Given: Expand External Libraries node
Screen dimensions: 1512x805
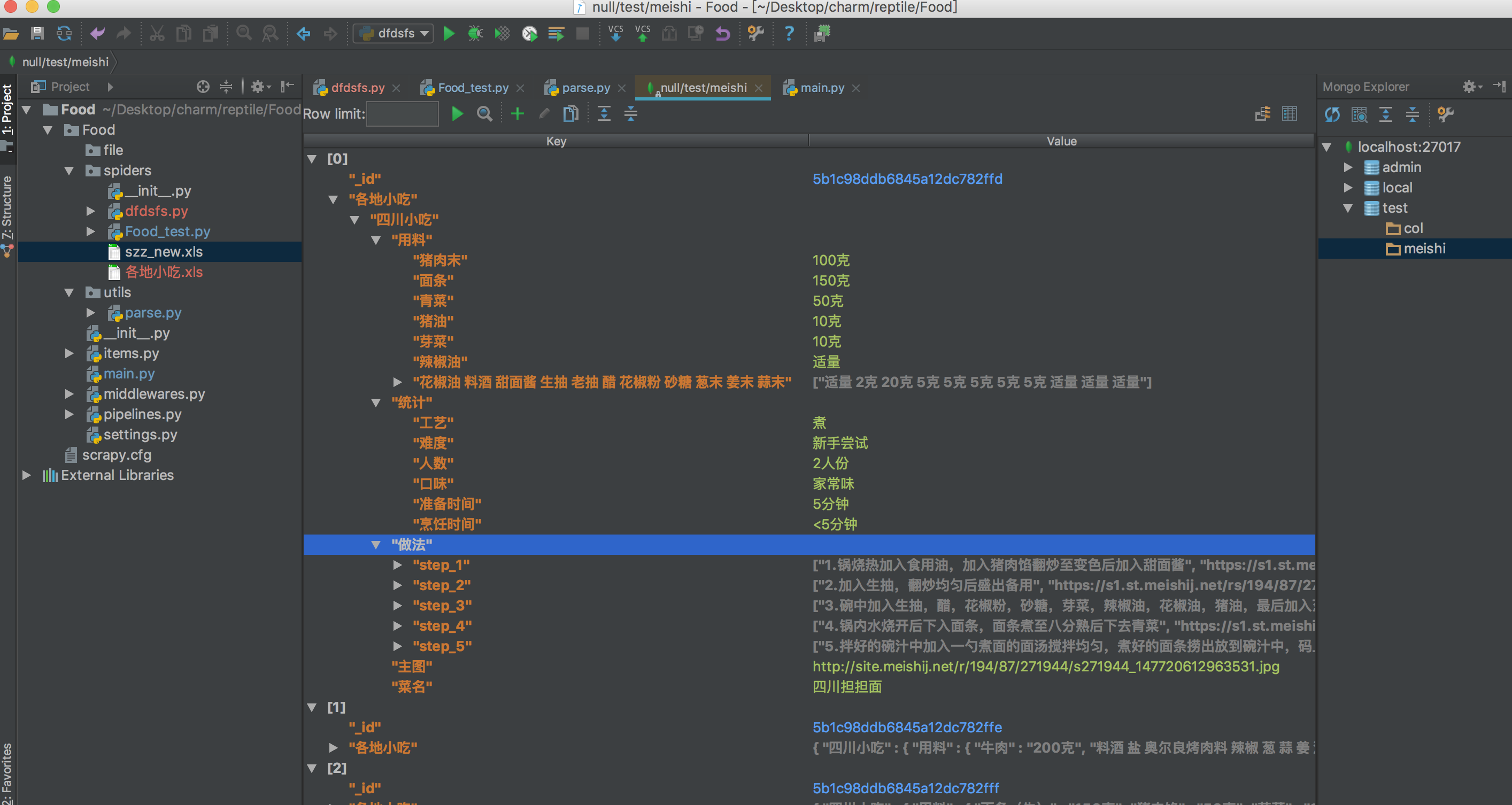Looking at the screenshot, I should click(x=26, y=475).
